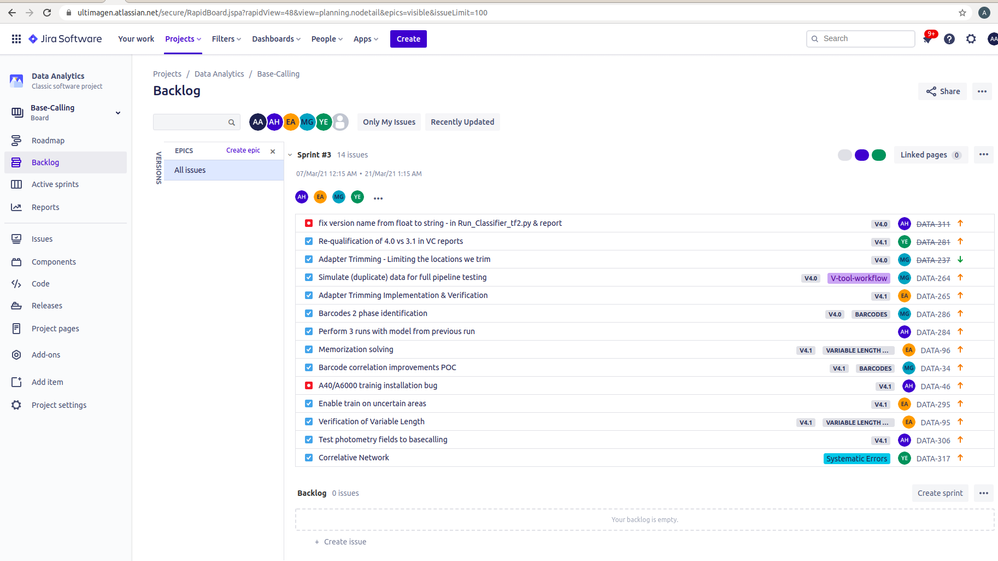
Task: Filter by unassigned grey avatar
Action: click(341, 122)
